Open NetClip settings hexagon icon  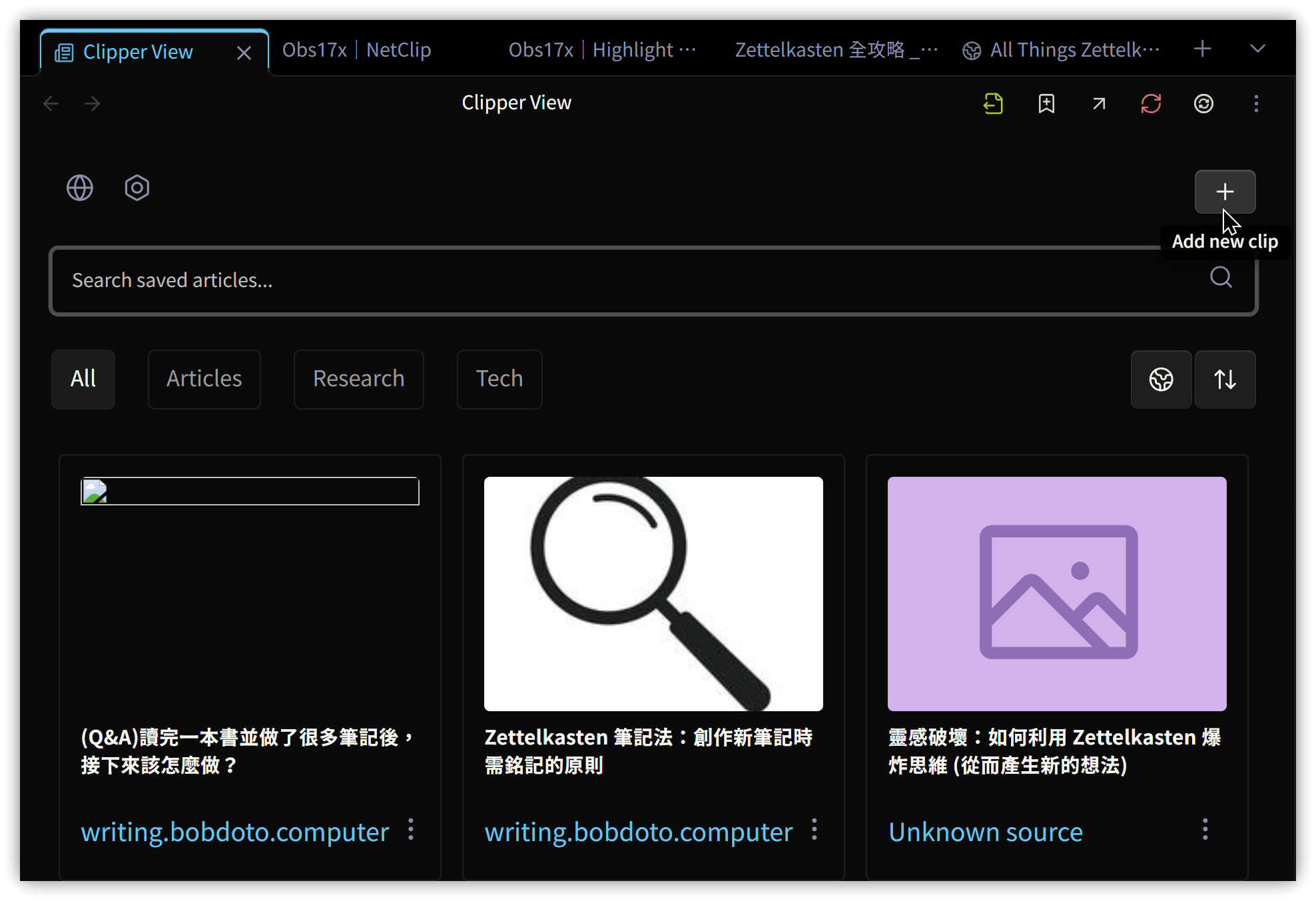[137, 188]
